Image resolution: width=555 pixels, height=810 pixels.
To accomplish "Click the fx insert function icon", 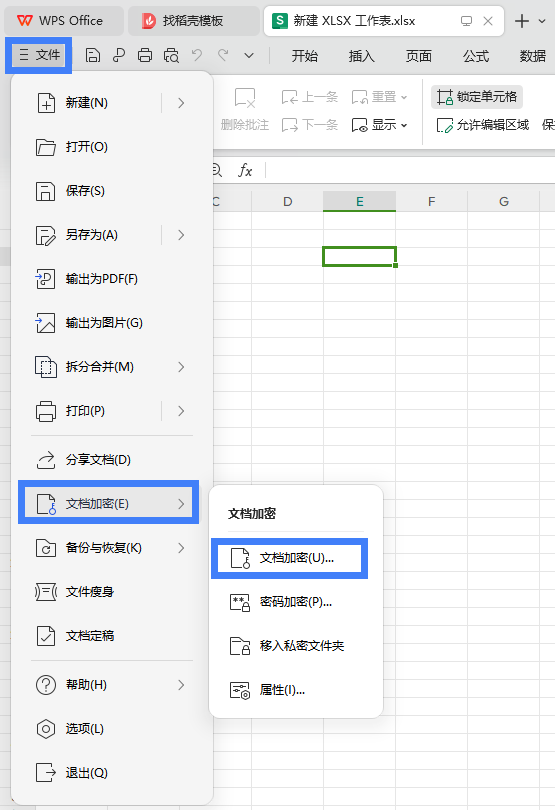I will pyautogui.click(x=245, y=170).
